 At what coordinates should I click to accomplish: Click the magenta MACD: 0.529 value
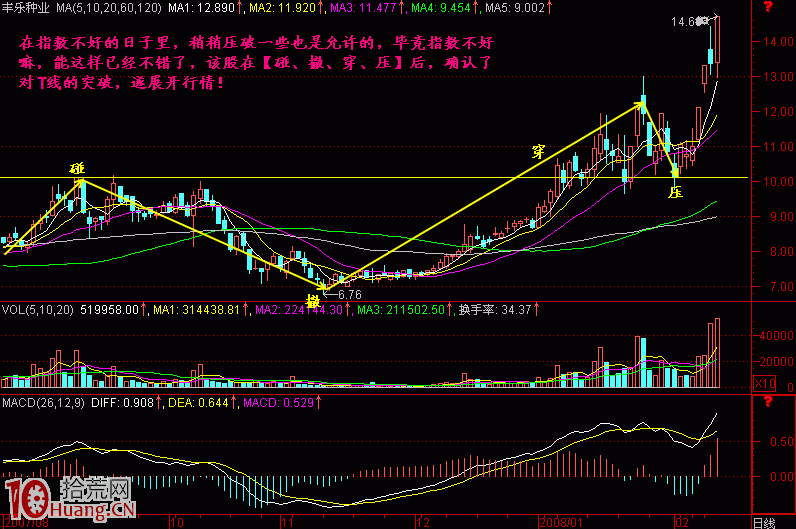(278, 403)
